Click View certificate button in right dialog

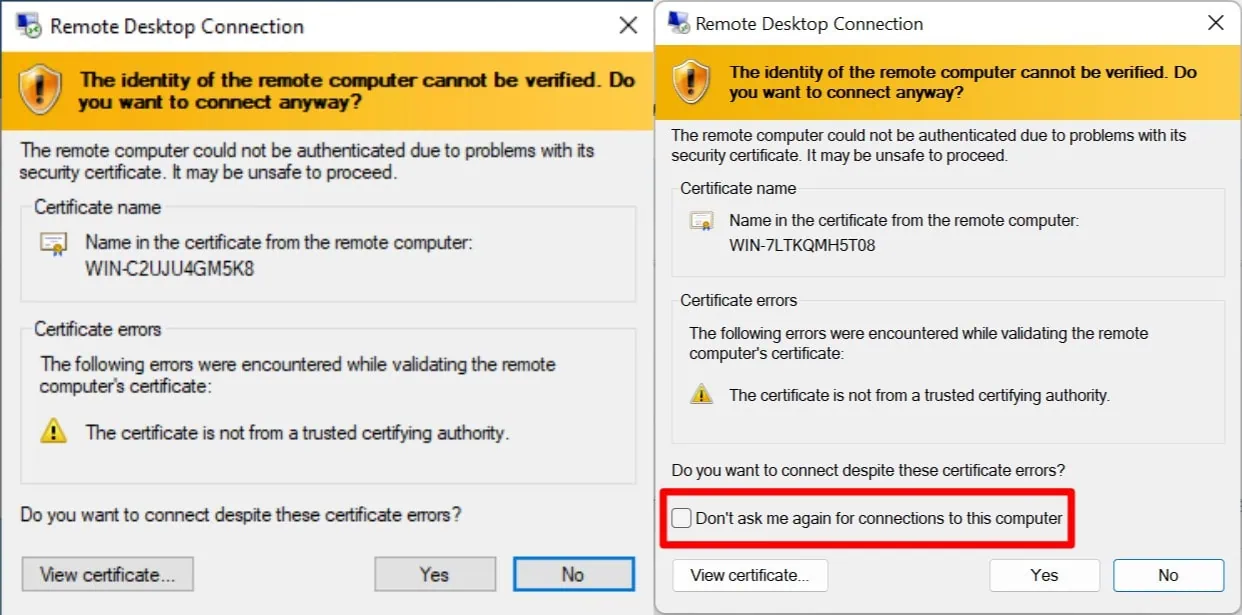coord(750,575)
